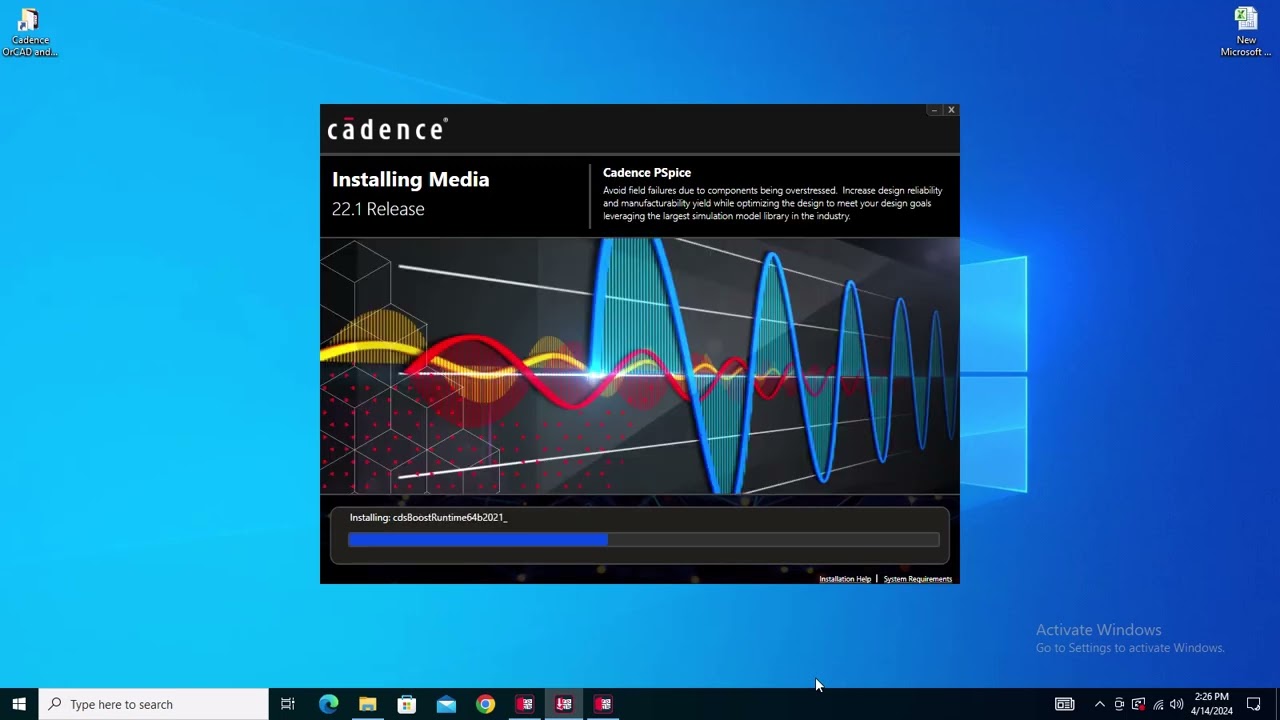Launch Google Chrome from the taskbar

pos(485,704)
